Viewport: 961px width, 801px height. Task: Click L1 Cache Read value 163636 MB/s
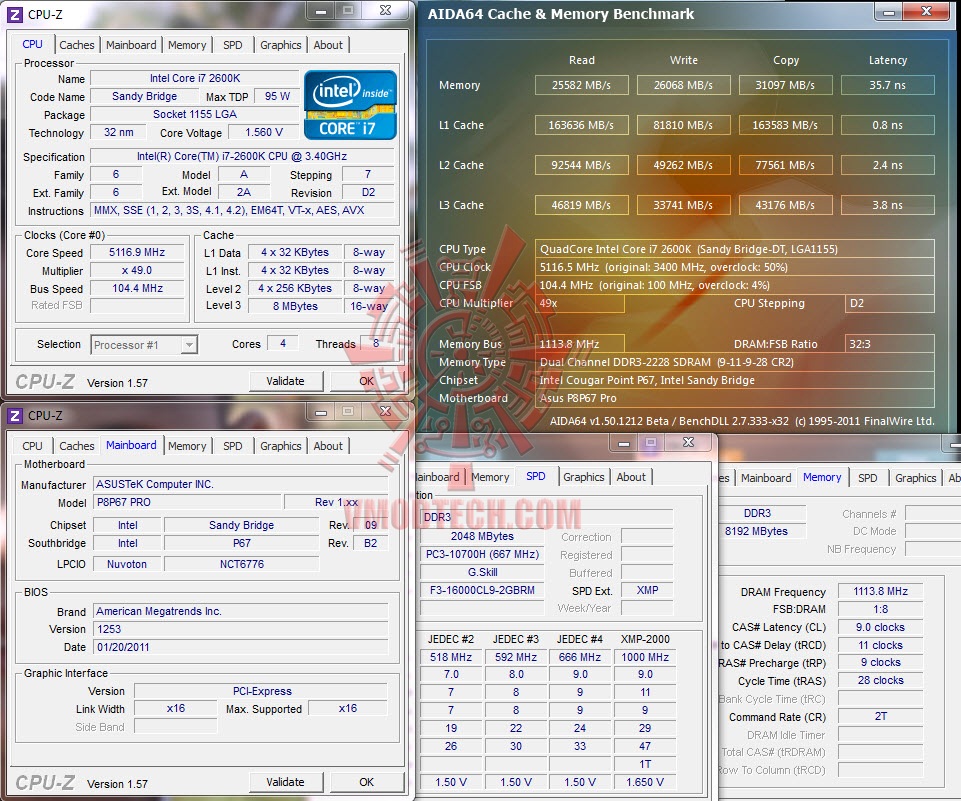point(582,125)
